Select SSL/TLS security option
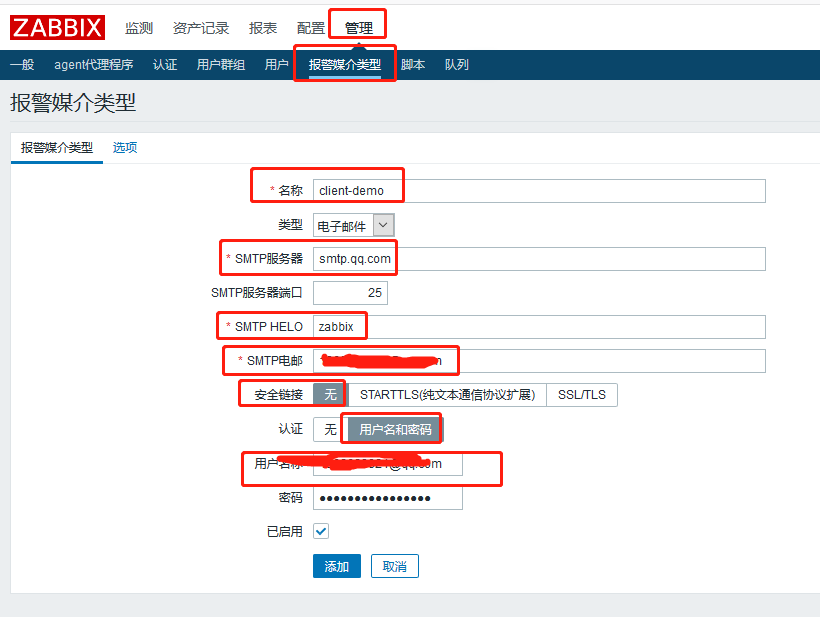820x617 pixels. pyautogui.click(x=582, y=395)
